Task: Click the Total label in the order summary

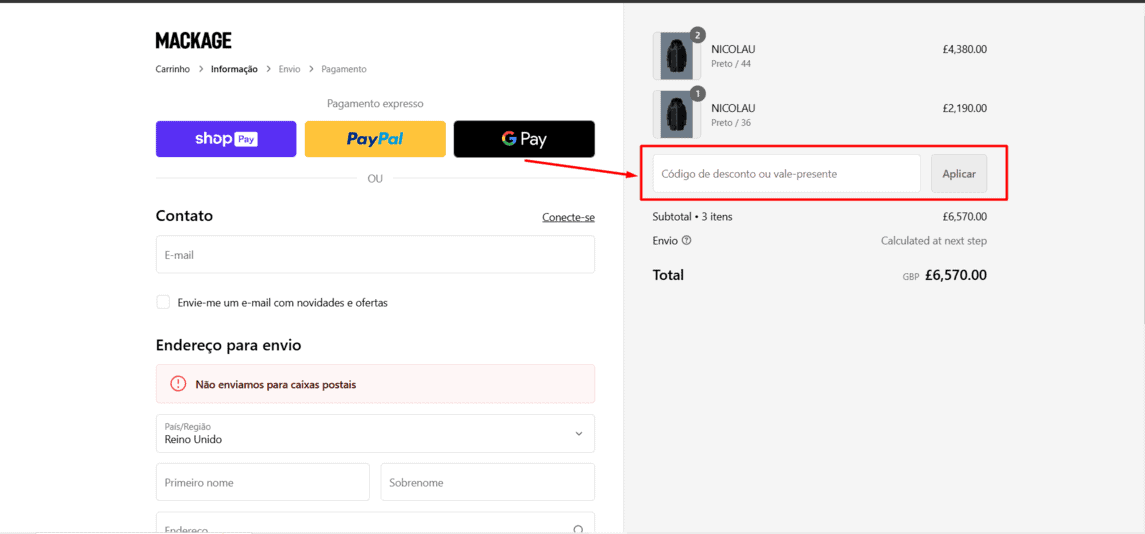Action: [668, 275]
